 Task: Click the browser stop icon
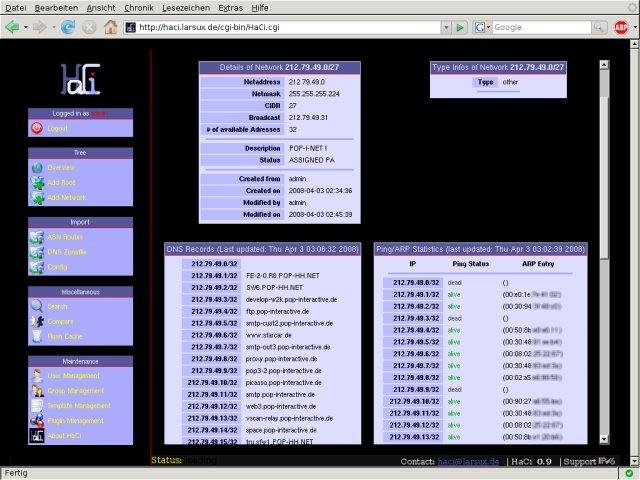click(89, 28)
